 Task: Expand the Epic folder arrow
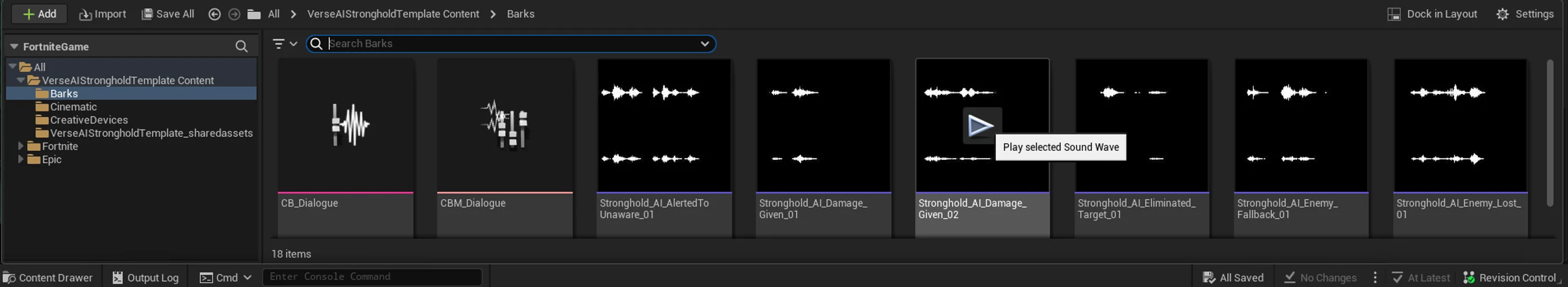(x=21, y=160)
